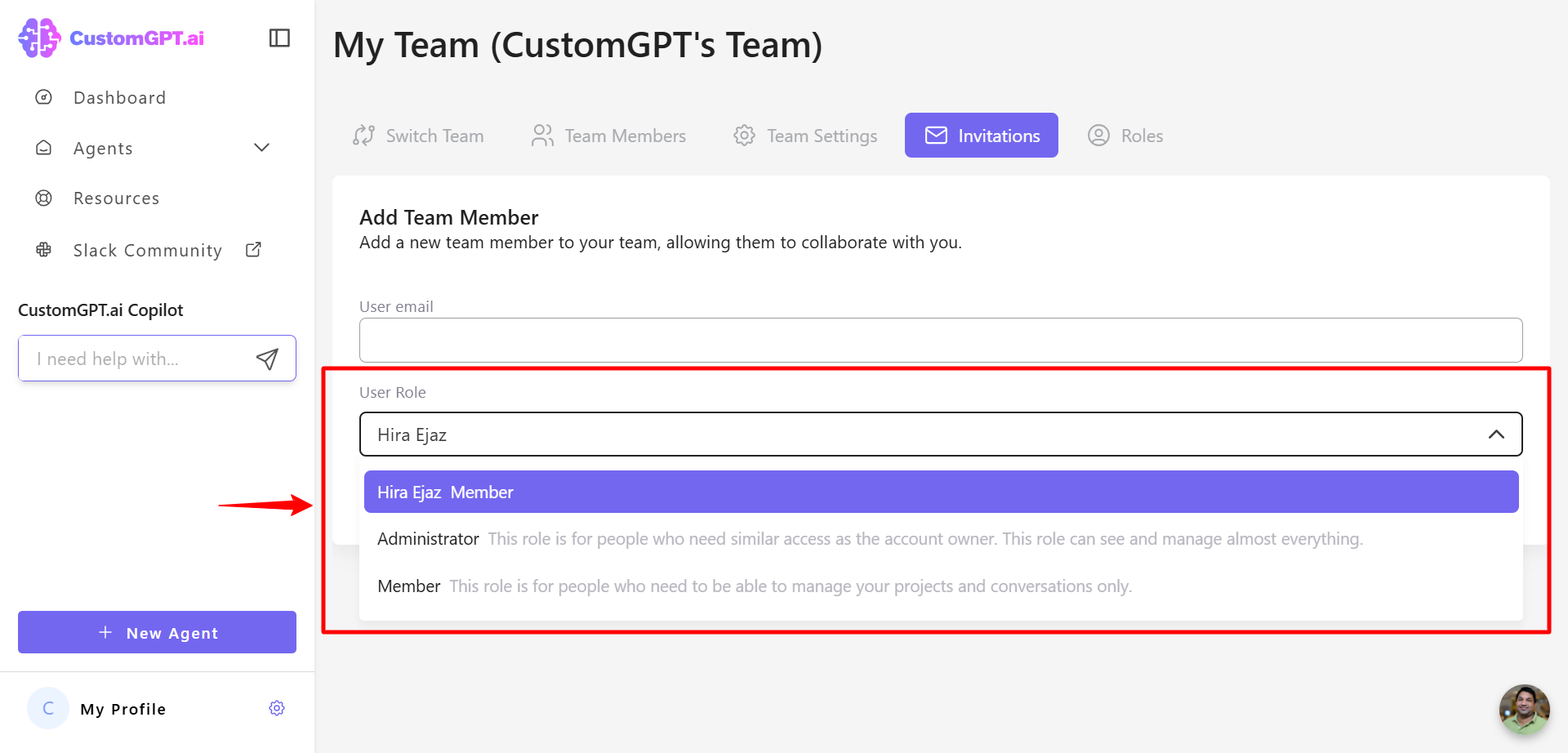Expand the Agents submenu chevron
The image size is (1568, 753).
point(261,148)
